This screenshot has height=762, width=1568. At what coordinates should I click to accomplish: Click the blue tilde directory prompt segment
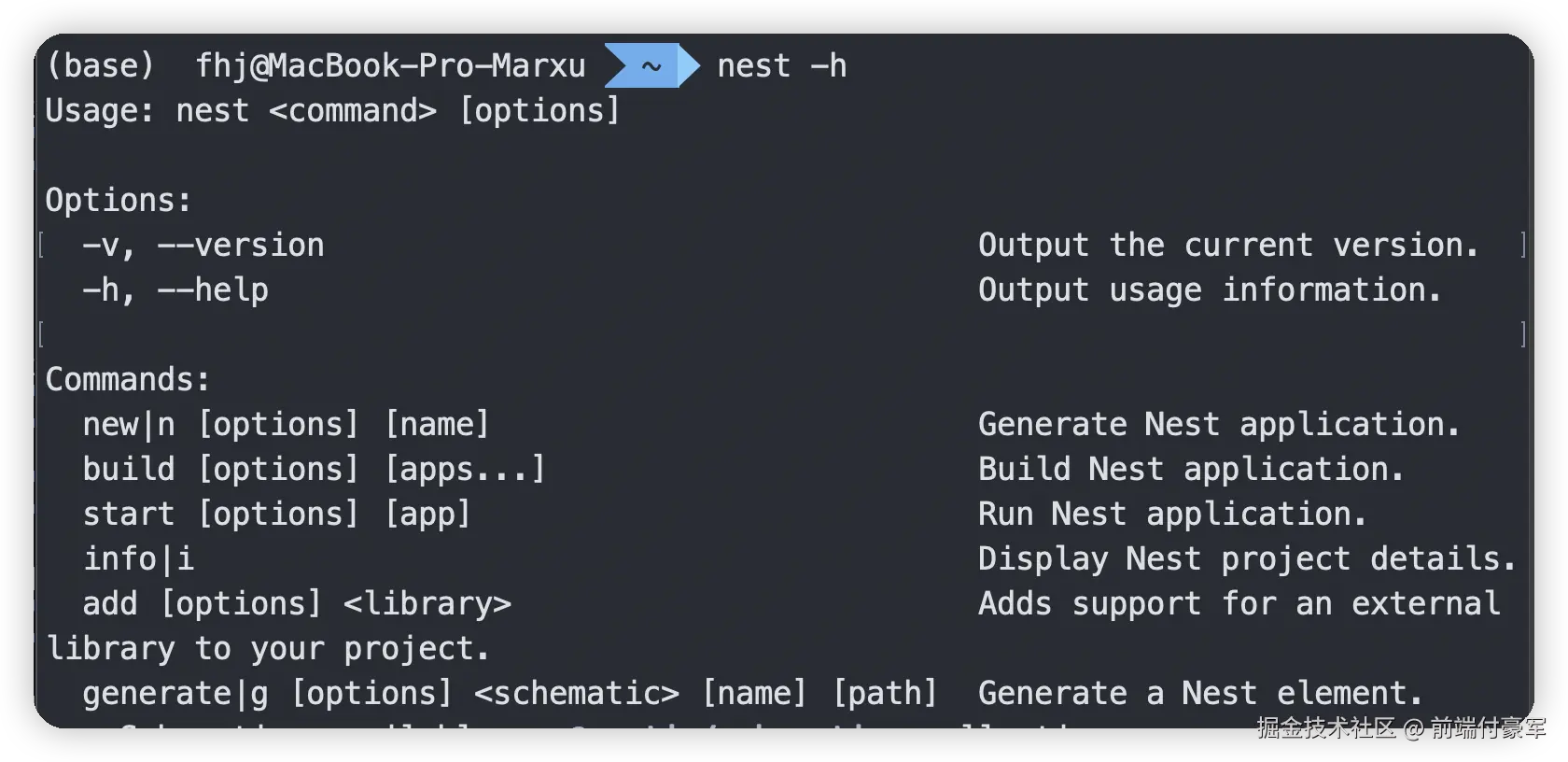pos(651,66)
